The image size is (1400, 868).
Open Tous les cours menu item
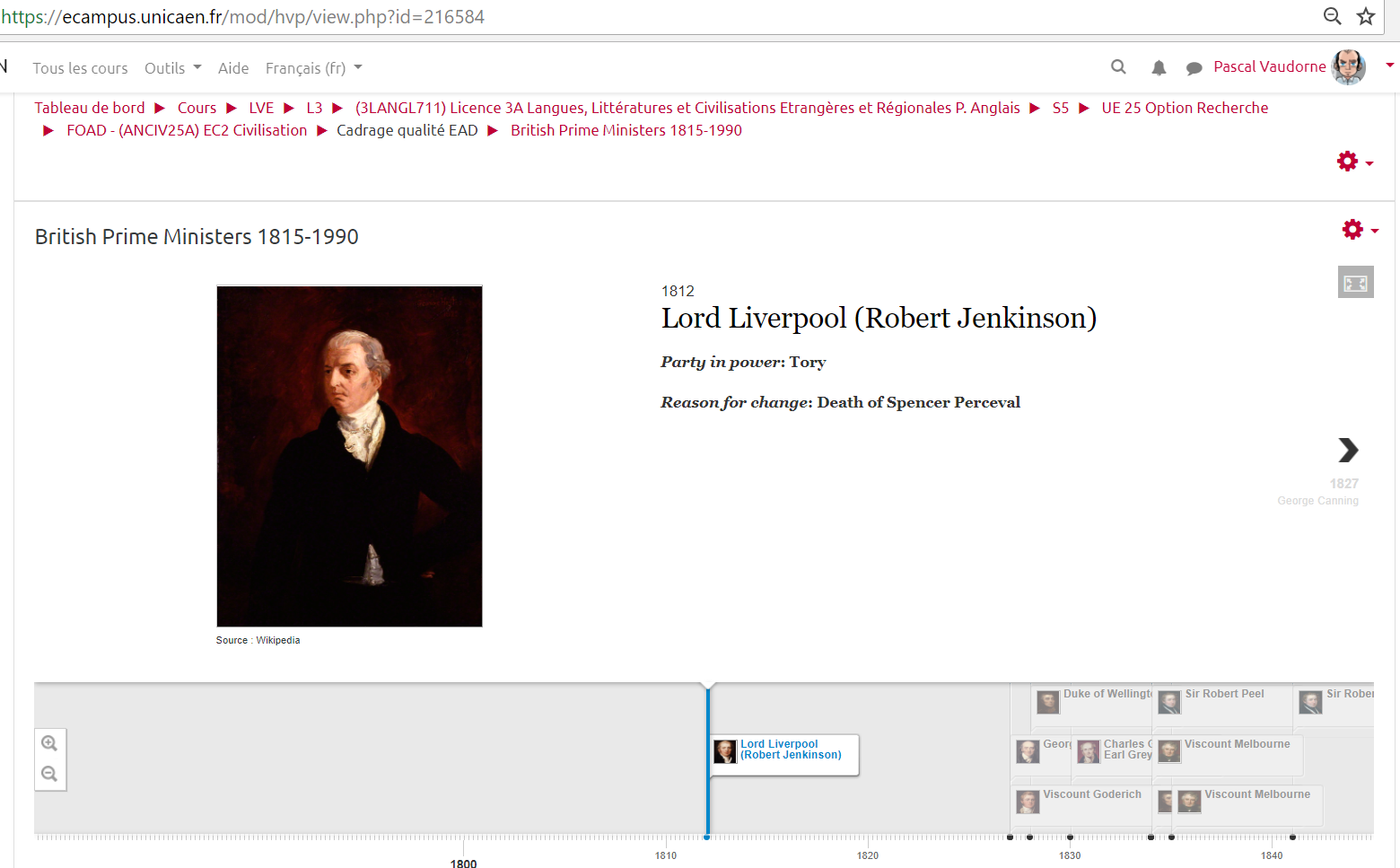coord(80,68)
